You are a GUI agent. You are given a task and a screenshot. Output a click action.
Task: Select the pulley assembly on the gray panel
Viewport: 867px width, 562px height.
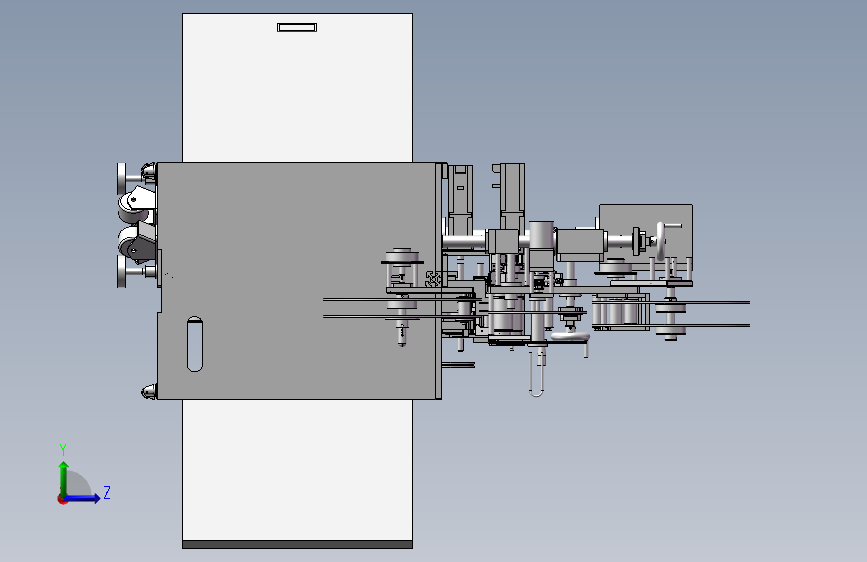pos(402,296)
